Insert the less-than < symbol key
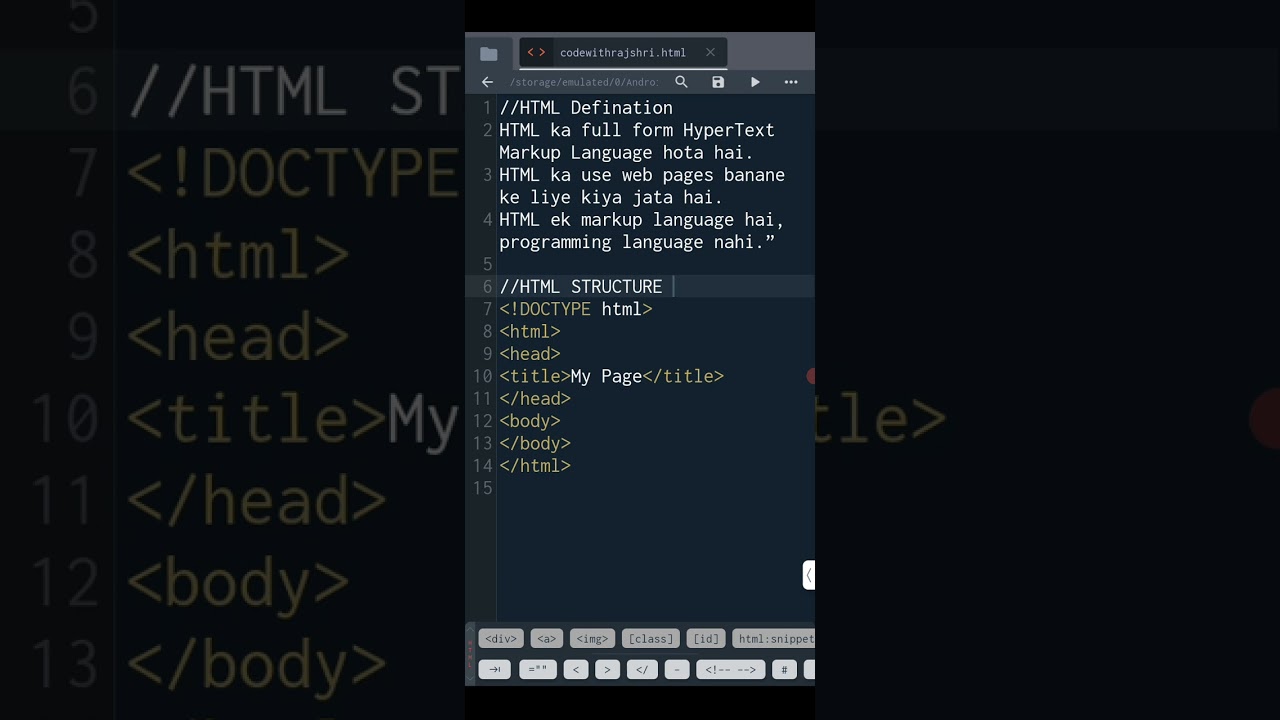 pyautogui.click(x=576, y=670)
